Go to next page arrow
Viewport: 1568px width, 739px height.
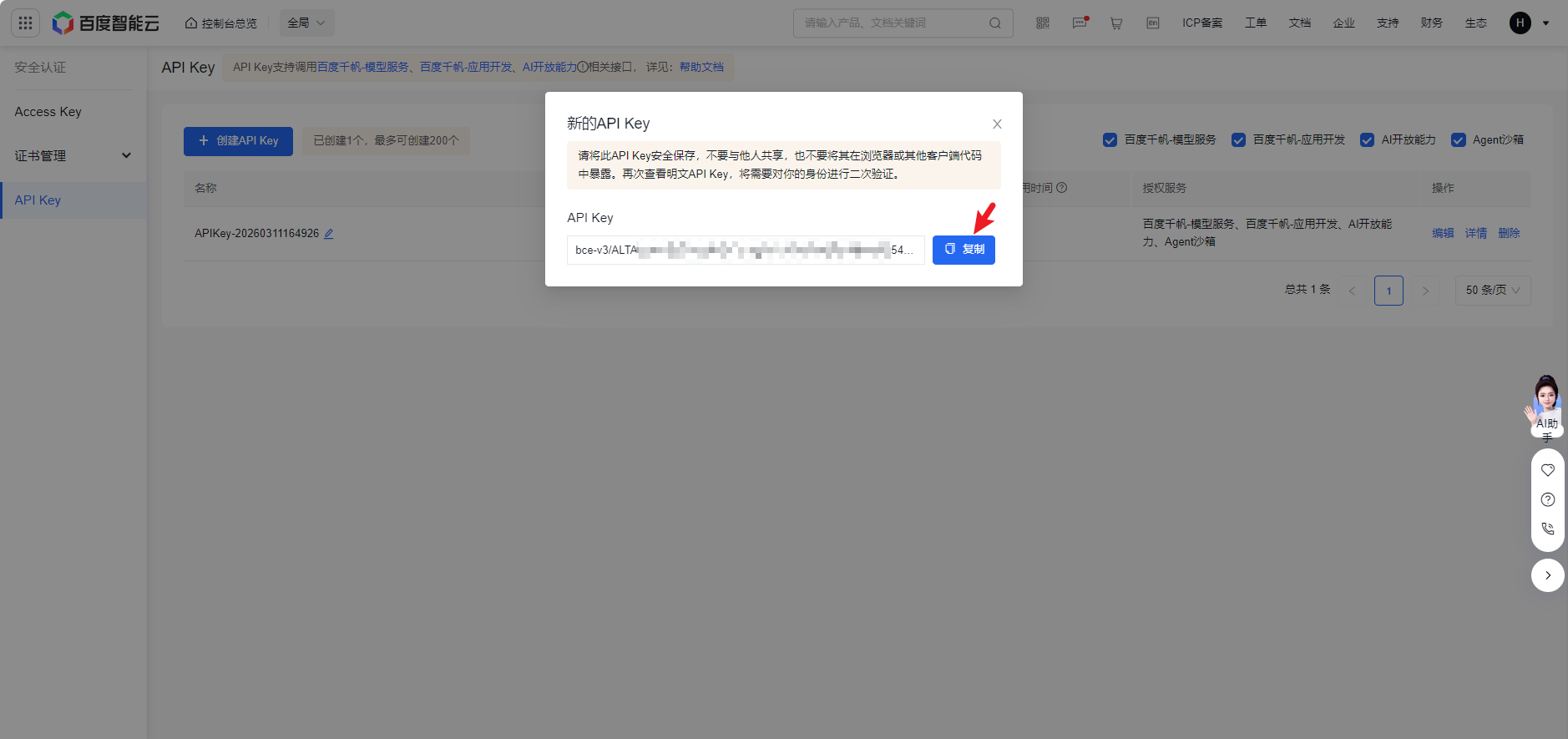pos(1425,291)
